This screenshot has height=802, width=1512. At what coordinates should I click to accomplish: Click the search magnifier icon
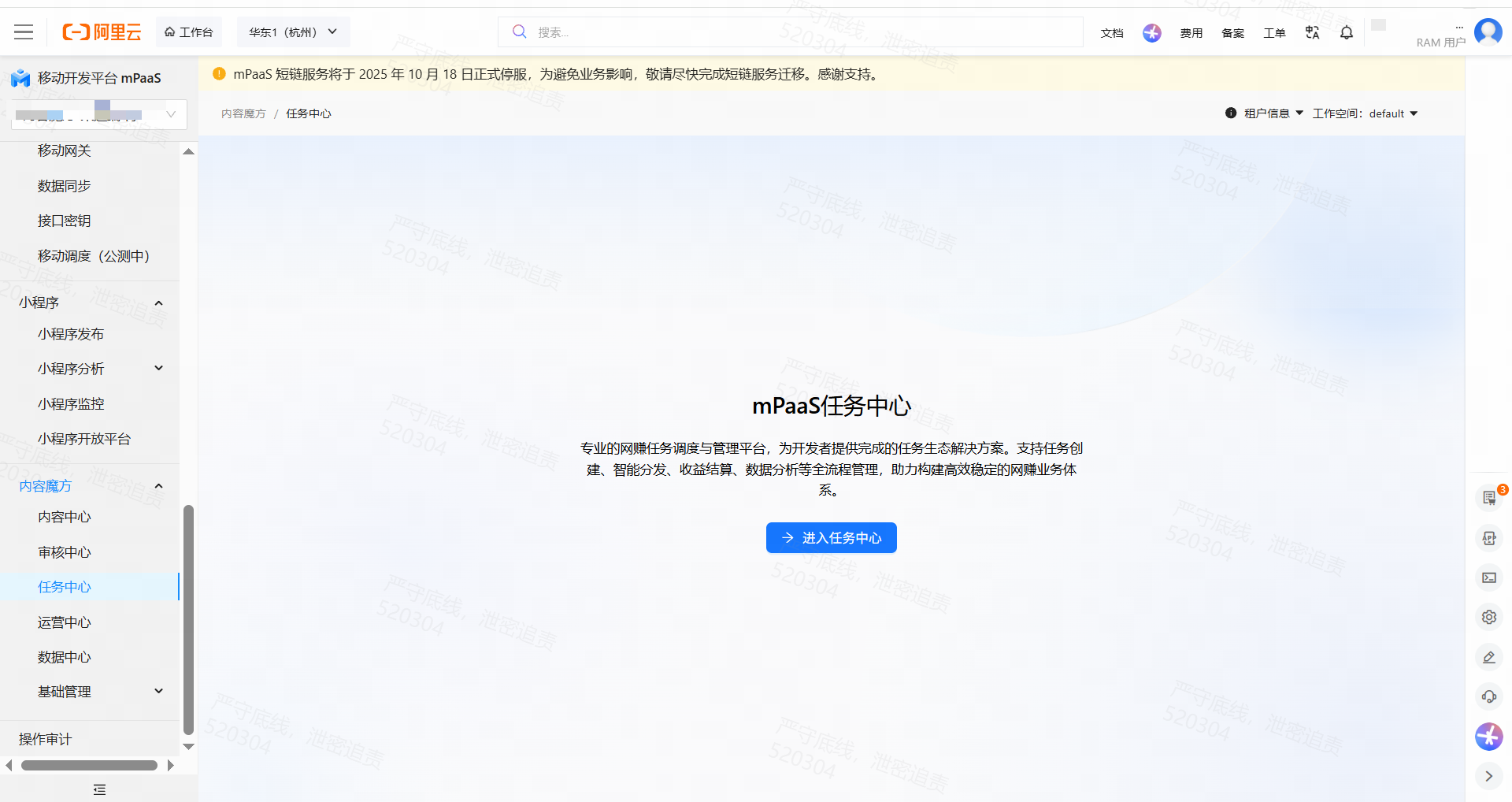click(519, 32)
